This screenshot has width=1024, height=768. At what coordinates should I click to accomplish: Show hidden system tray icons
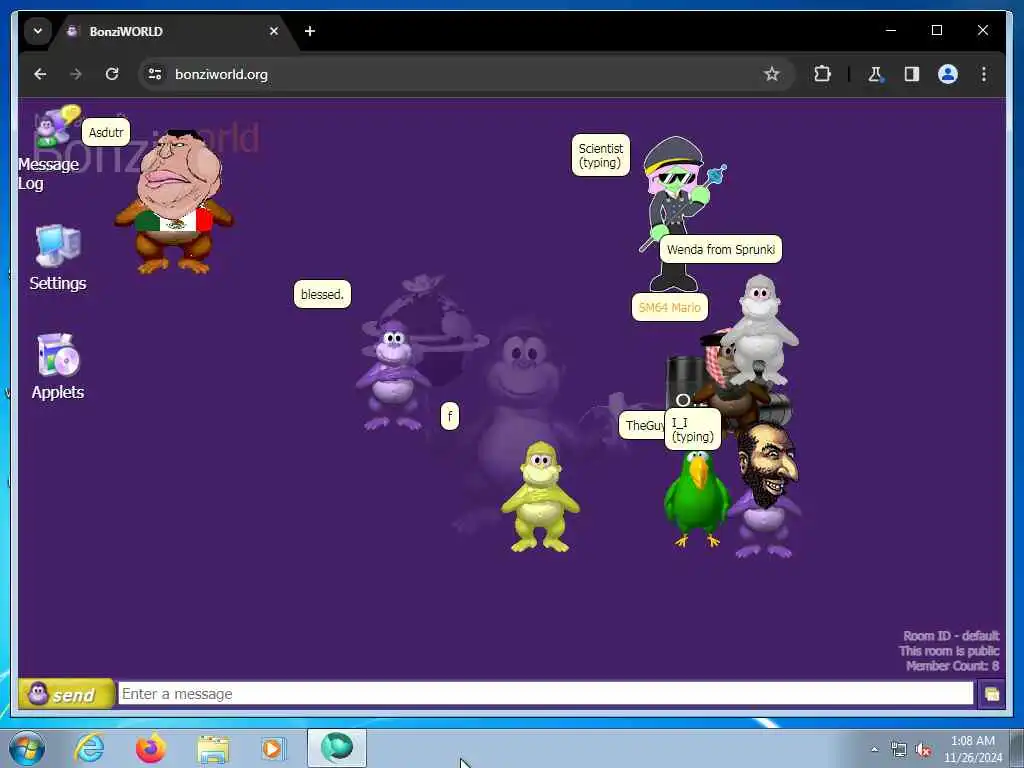coord(874,749)
